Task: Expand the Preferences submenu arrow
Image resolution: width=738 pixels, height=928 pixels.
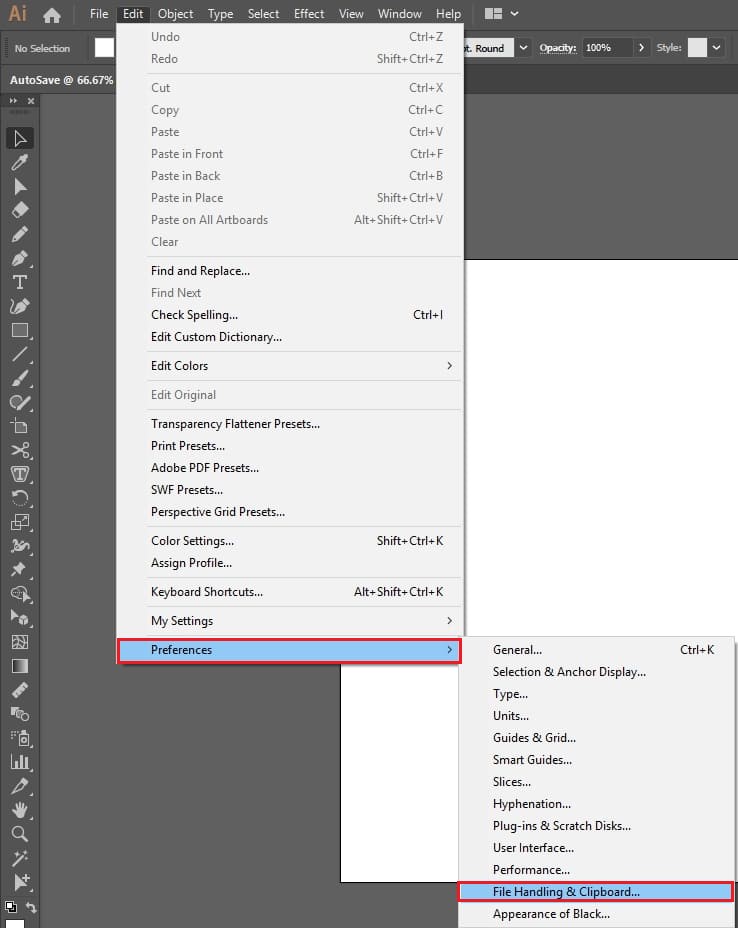Action: tap(449, 650)
